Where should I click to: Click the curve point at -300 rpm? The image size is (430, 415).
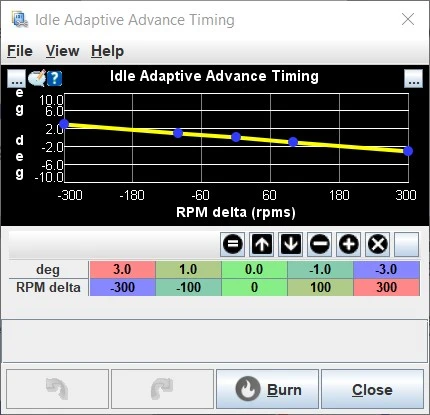64,124
